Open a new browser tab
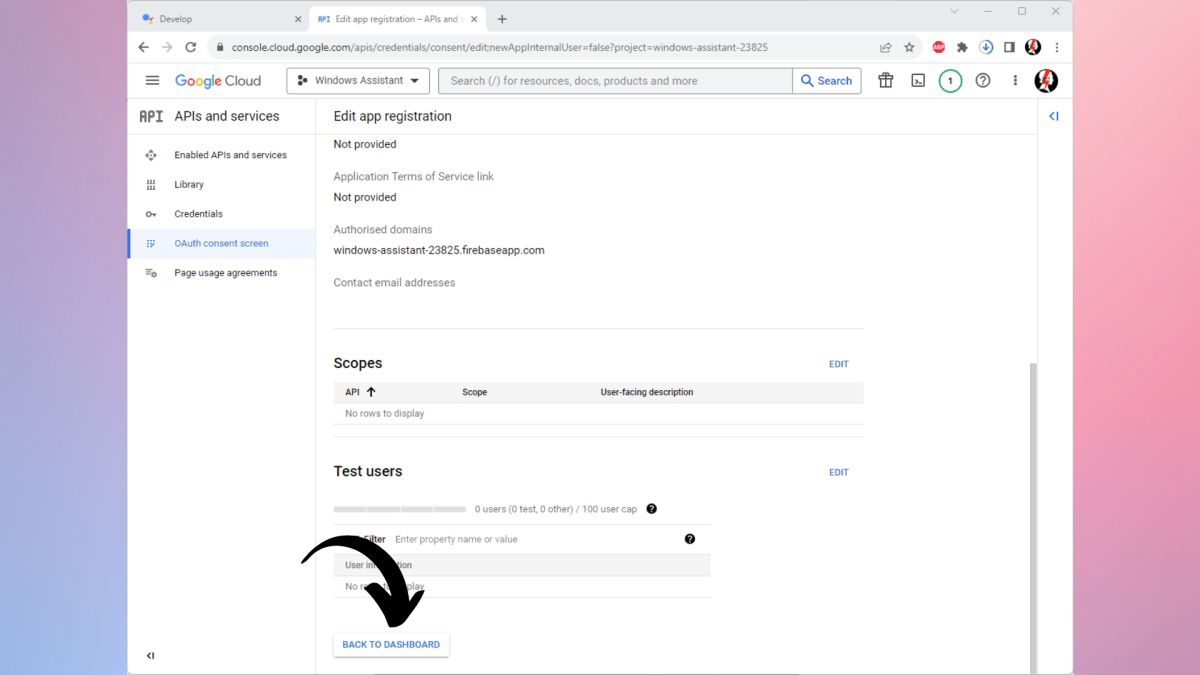The image size is (1200, 675). (x=502, y=19)
